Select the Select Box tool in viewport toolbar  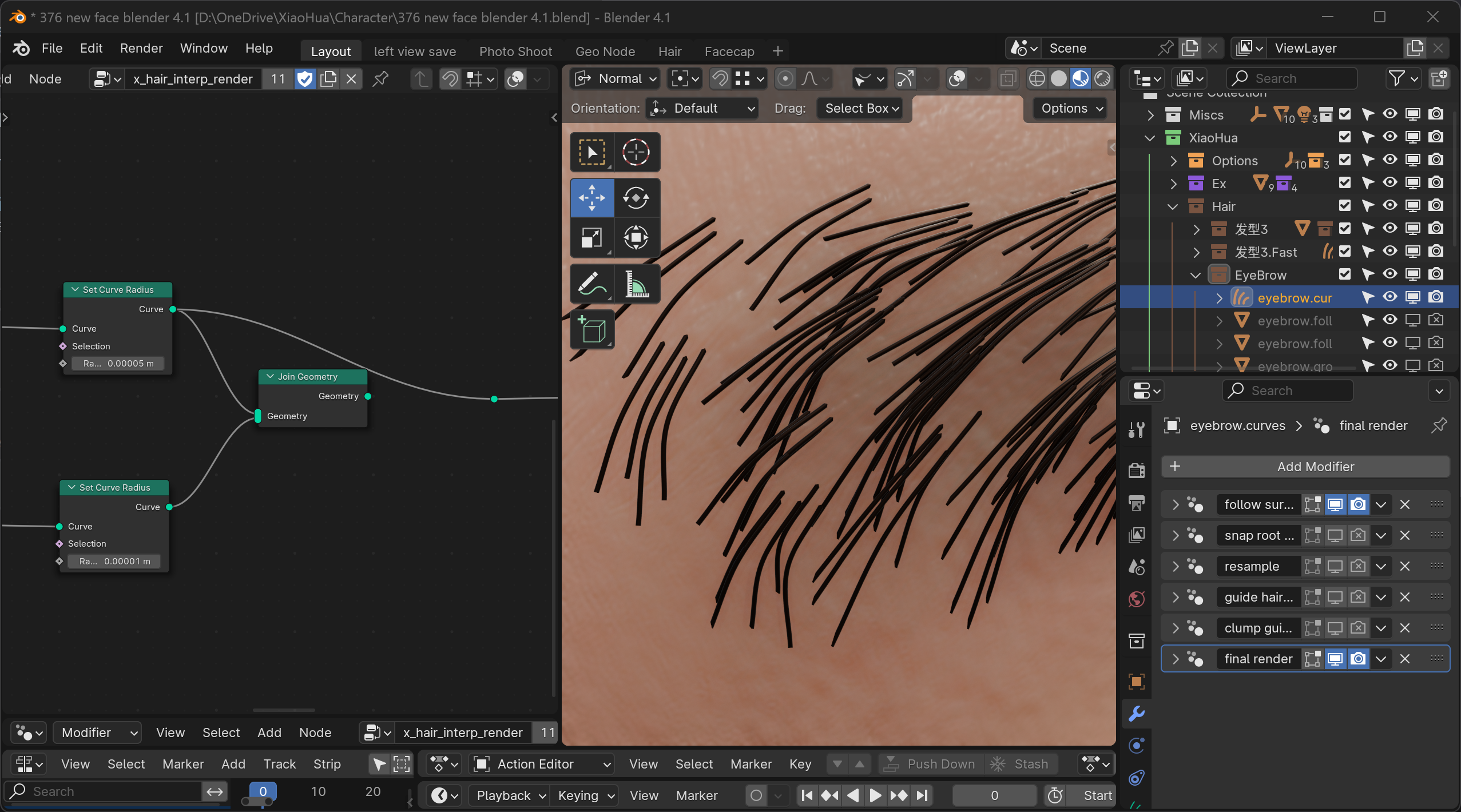[592, 152]
